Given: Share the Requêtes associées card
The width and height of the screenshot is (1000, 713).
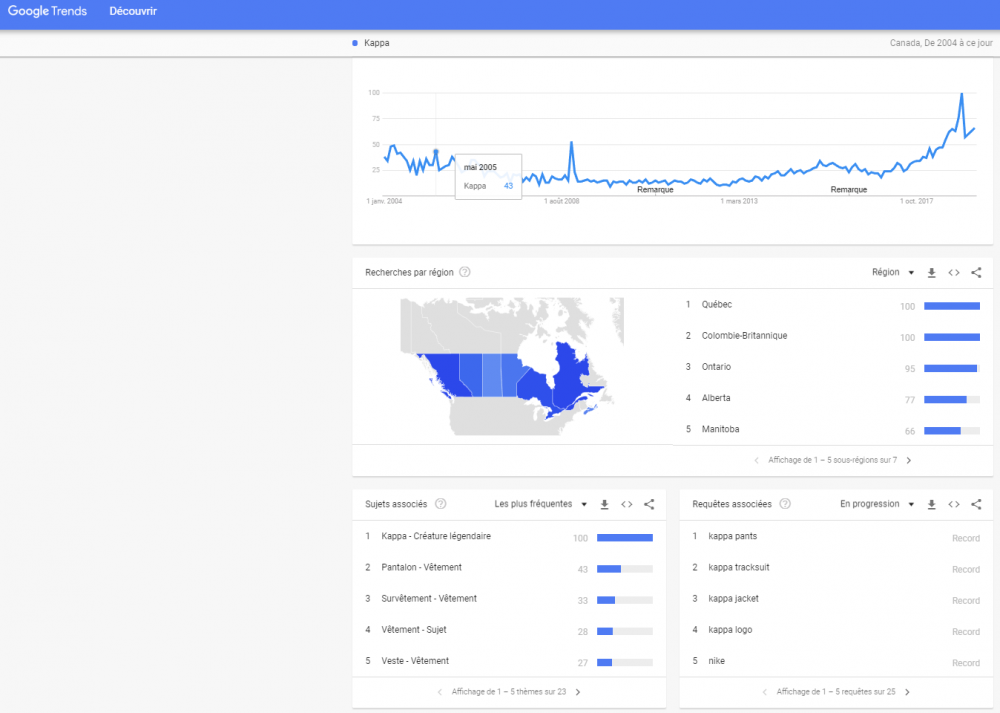Looking at the screenshot, I should coord(976,505).
